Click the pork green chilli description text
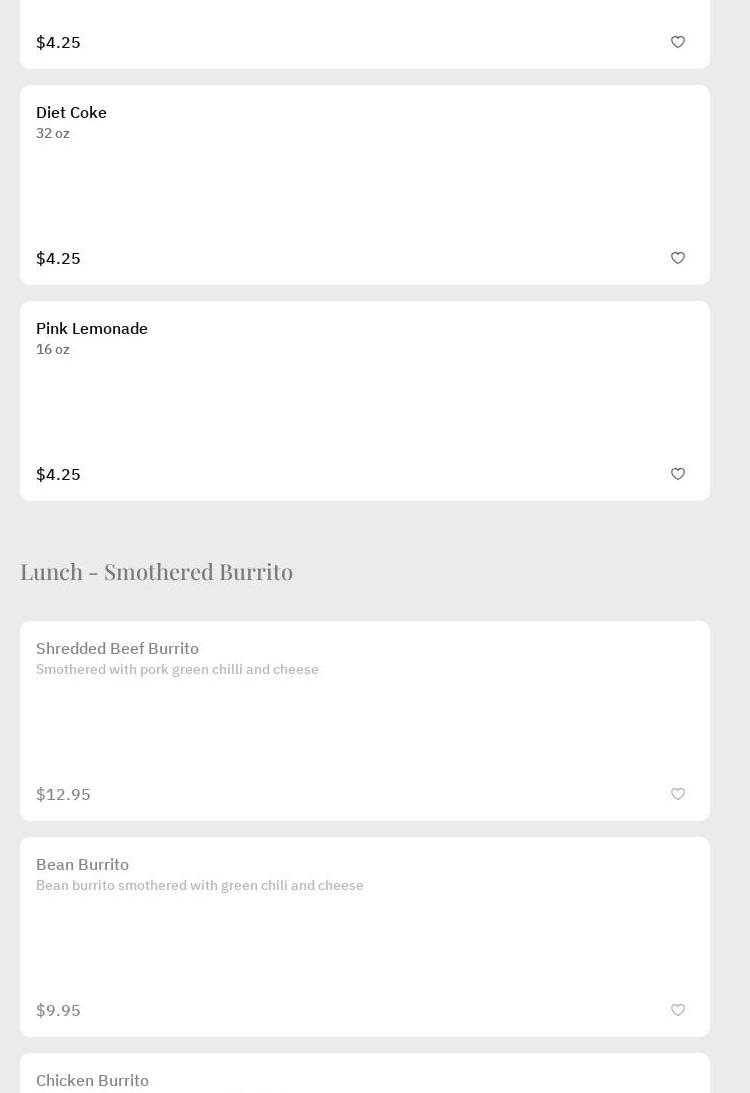 pyautogui.click(x=177, y=670)
